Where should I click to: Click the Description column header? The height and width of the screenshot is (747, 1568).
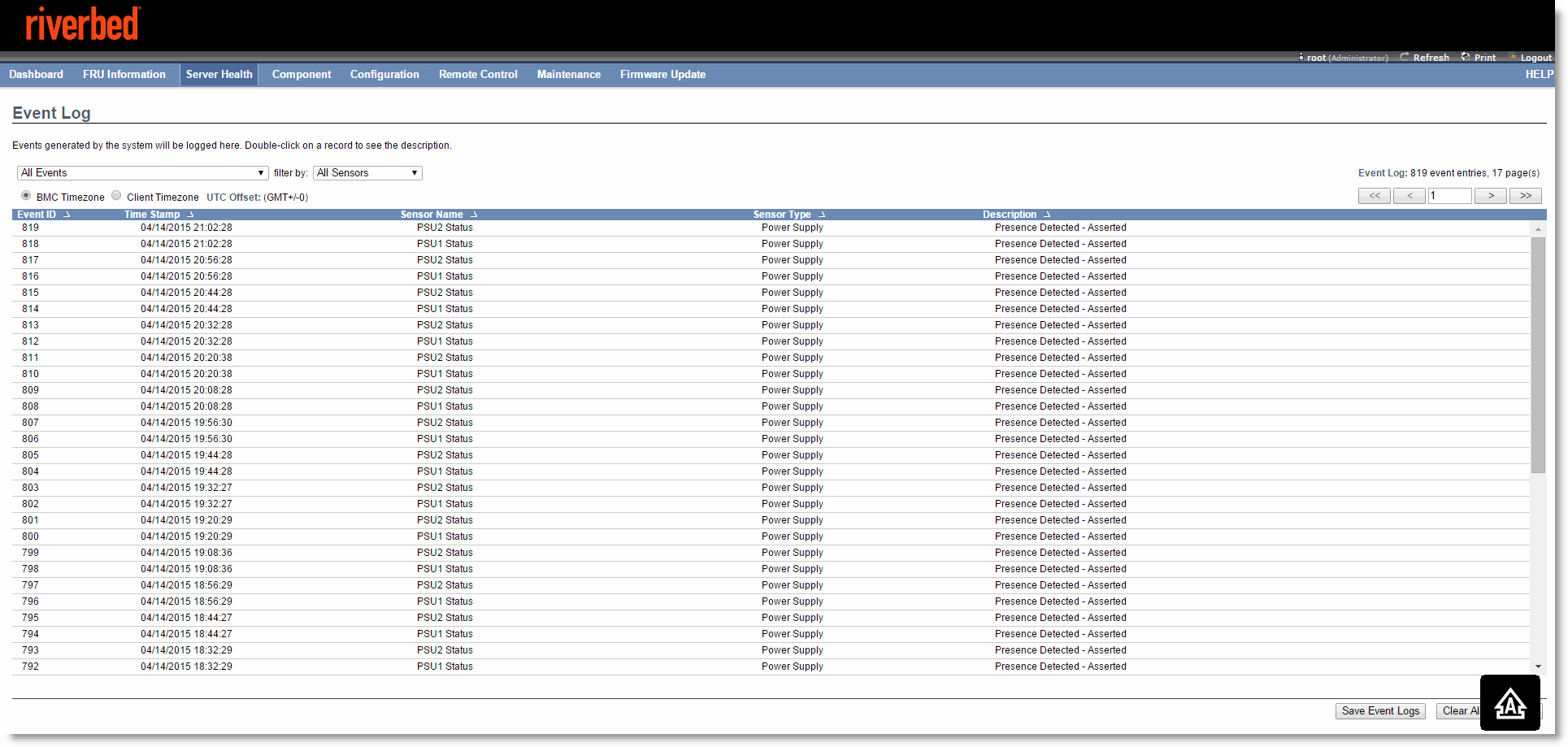[x=1010, y=215]
